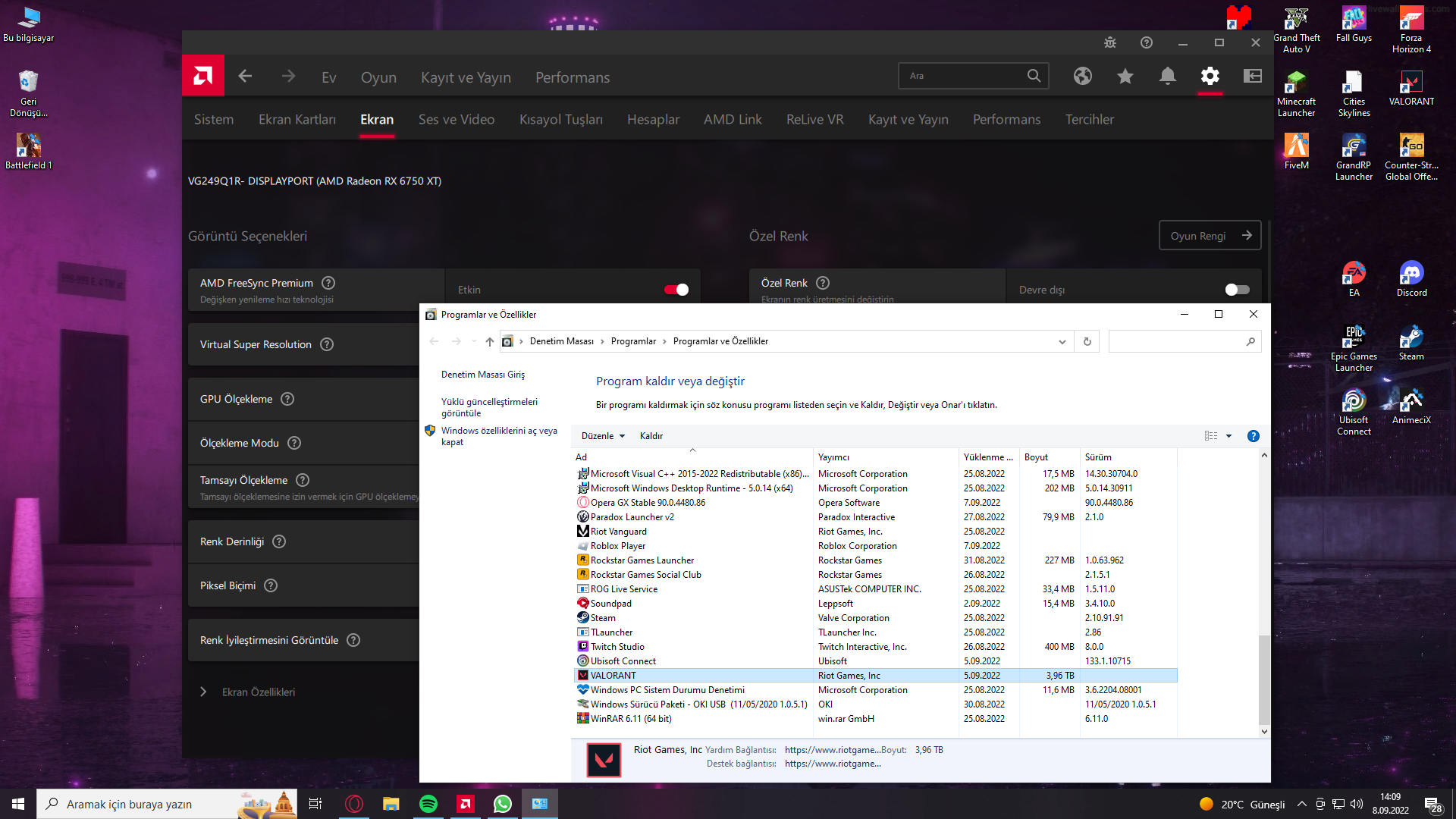Show Ölçekleme Modu help icon

294,443
